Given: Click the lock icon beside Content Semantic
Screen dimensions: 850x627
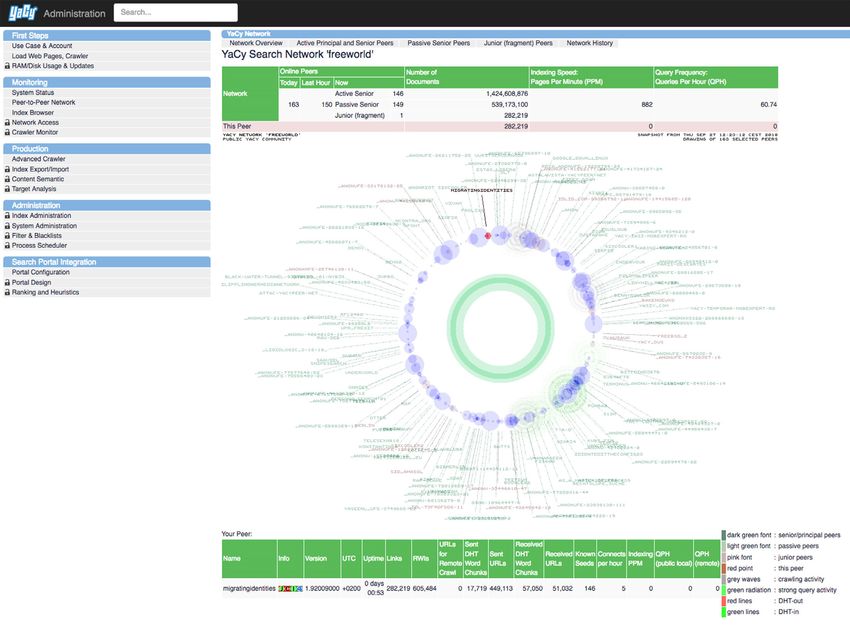Looking at the screenshot, I should click(7, 179).
